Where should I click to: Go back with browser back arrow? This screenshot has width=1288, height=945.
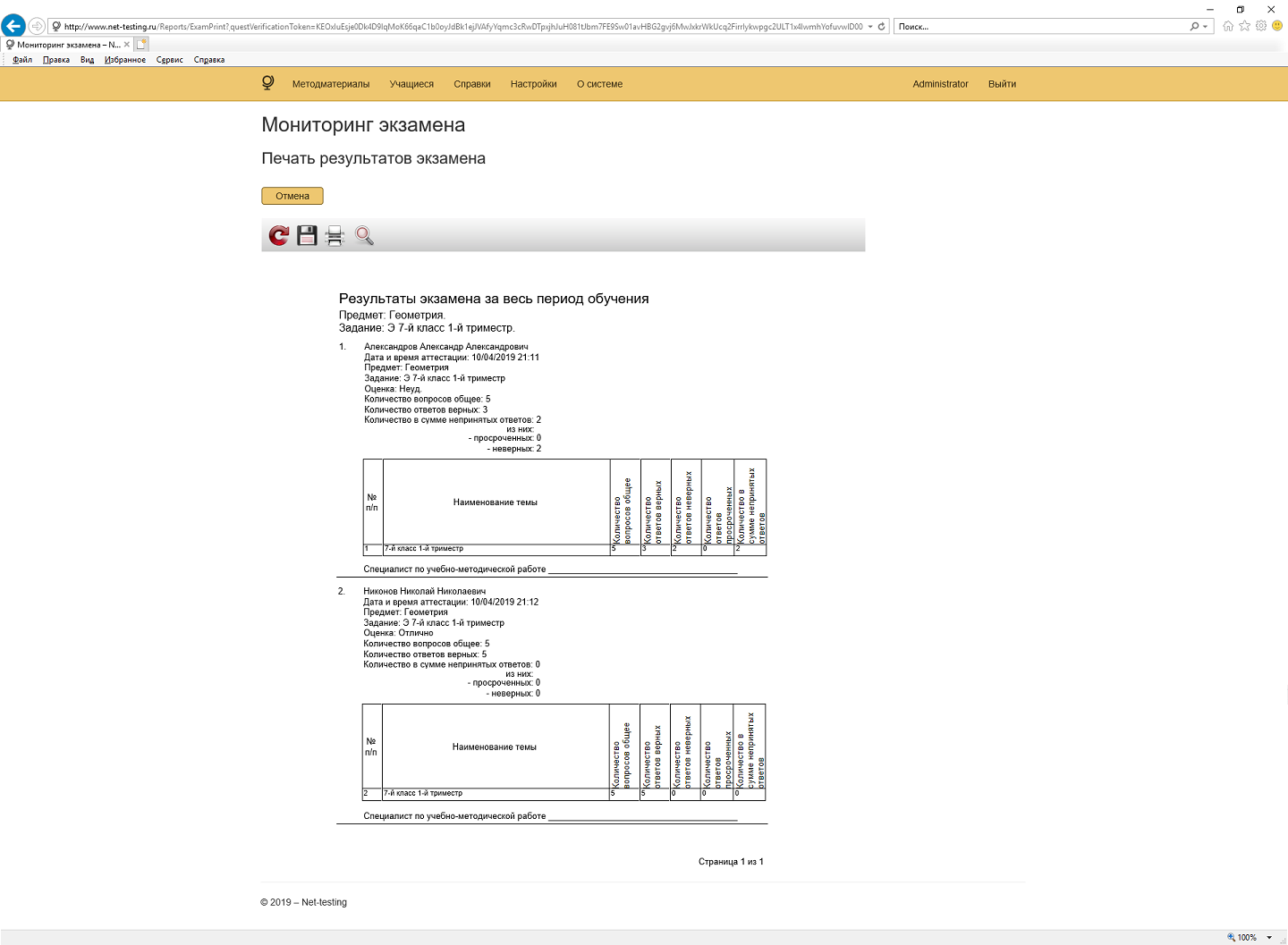tap(13, 26)
